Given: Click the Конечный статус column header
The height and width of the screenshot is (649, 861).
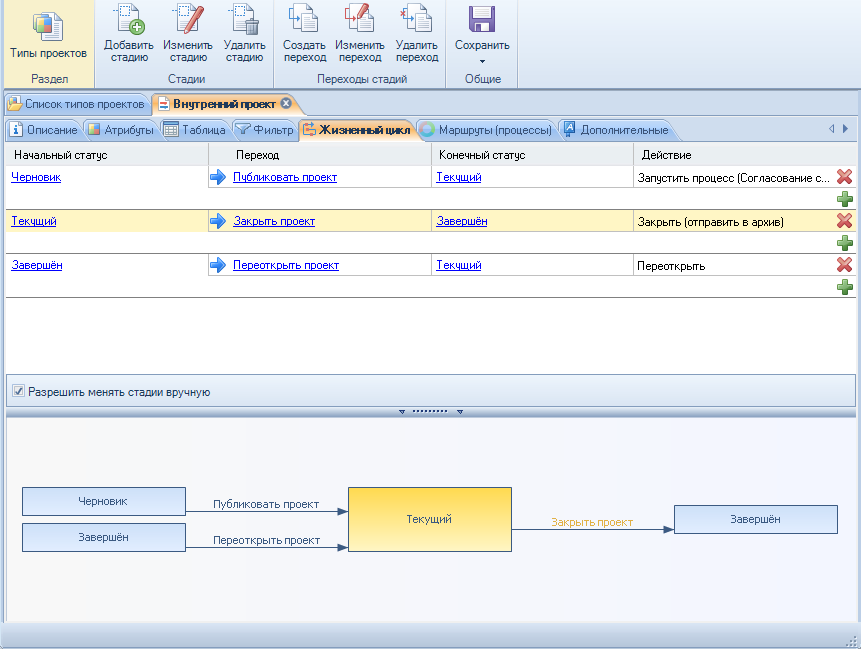Looking at the screenshot, I should [x=533, y=155].
